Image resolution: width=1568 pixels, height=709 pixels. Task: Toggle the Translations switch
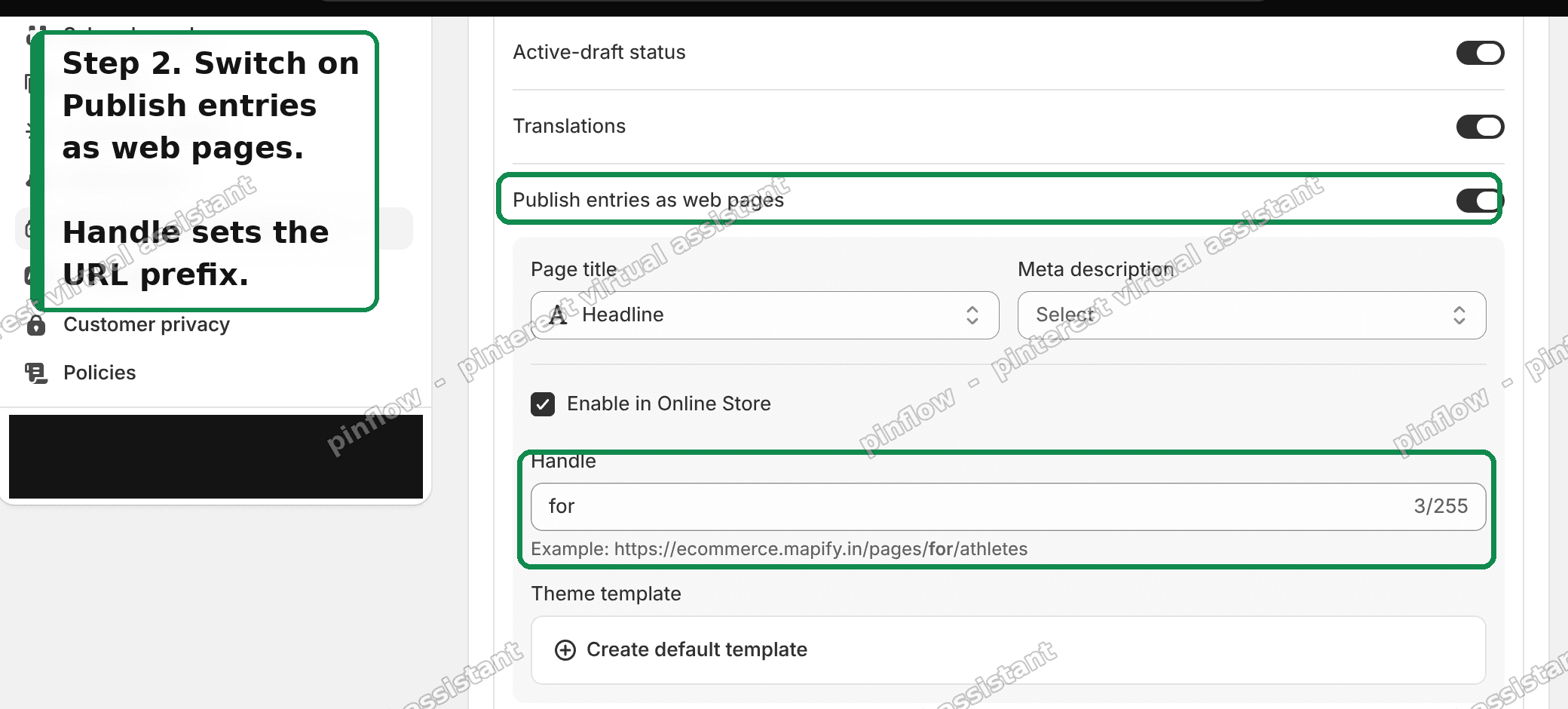click(x=1480, y=127)
